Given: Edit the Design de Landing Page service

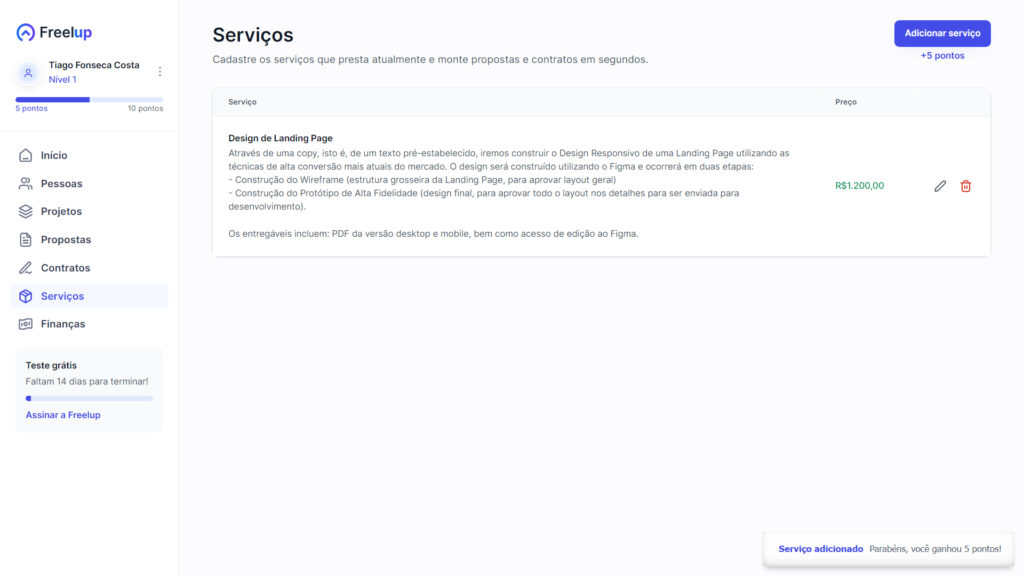Looking at the screenshot, I should (x=940, y=186).
